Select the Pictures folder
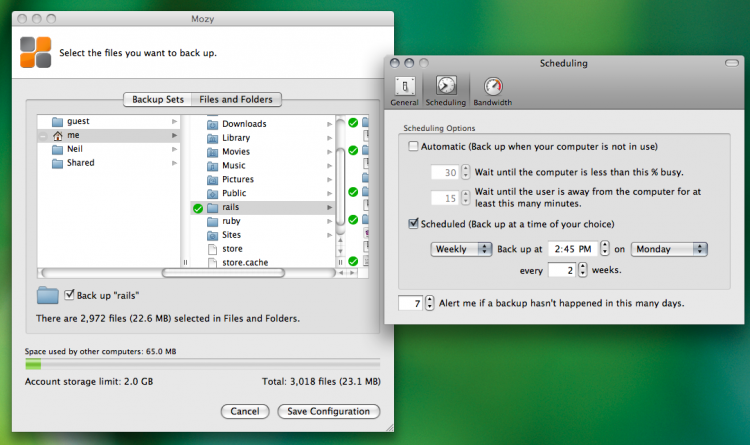 click(x=262, y=179)
